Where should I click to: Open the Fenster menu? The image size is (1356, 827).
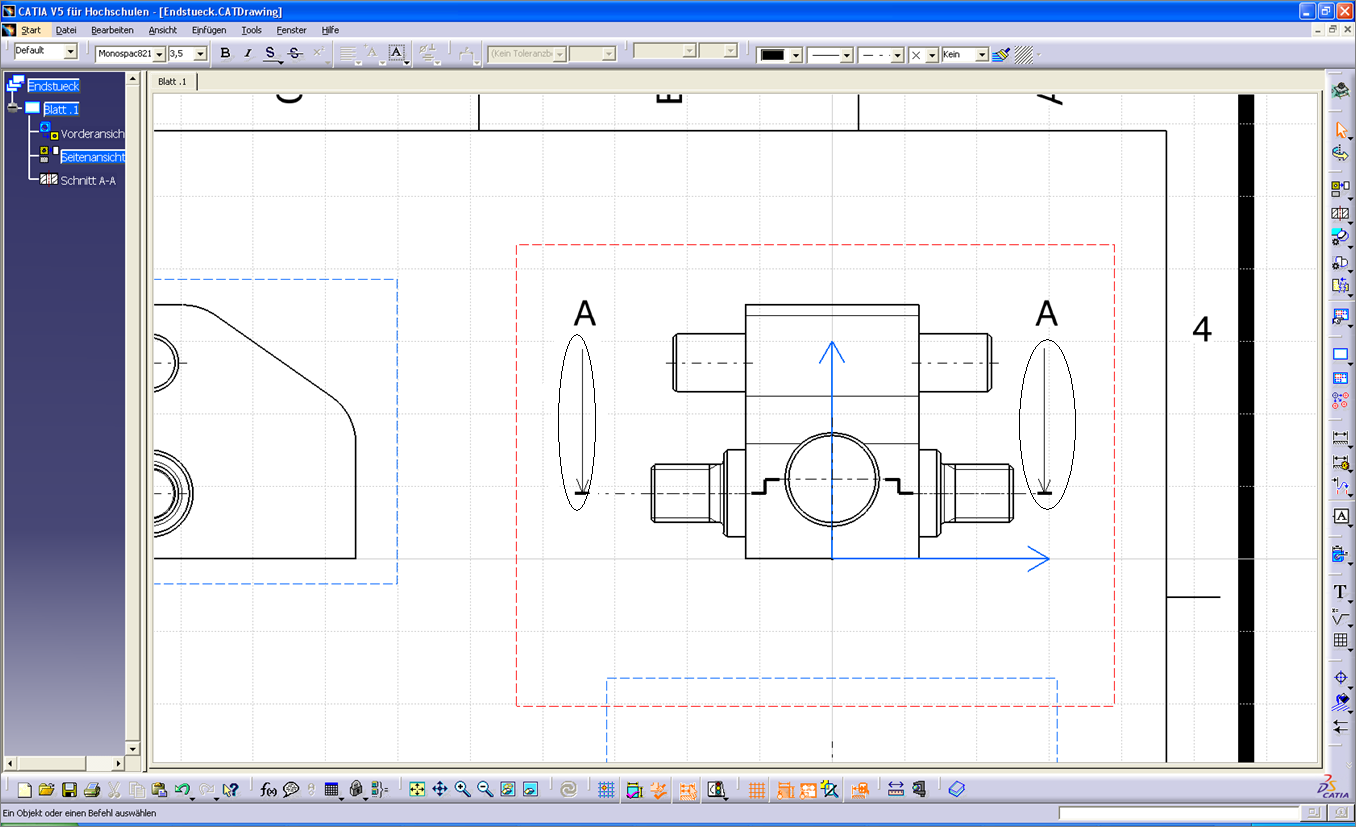coord(292,30)
